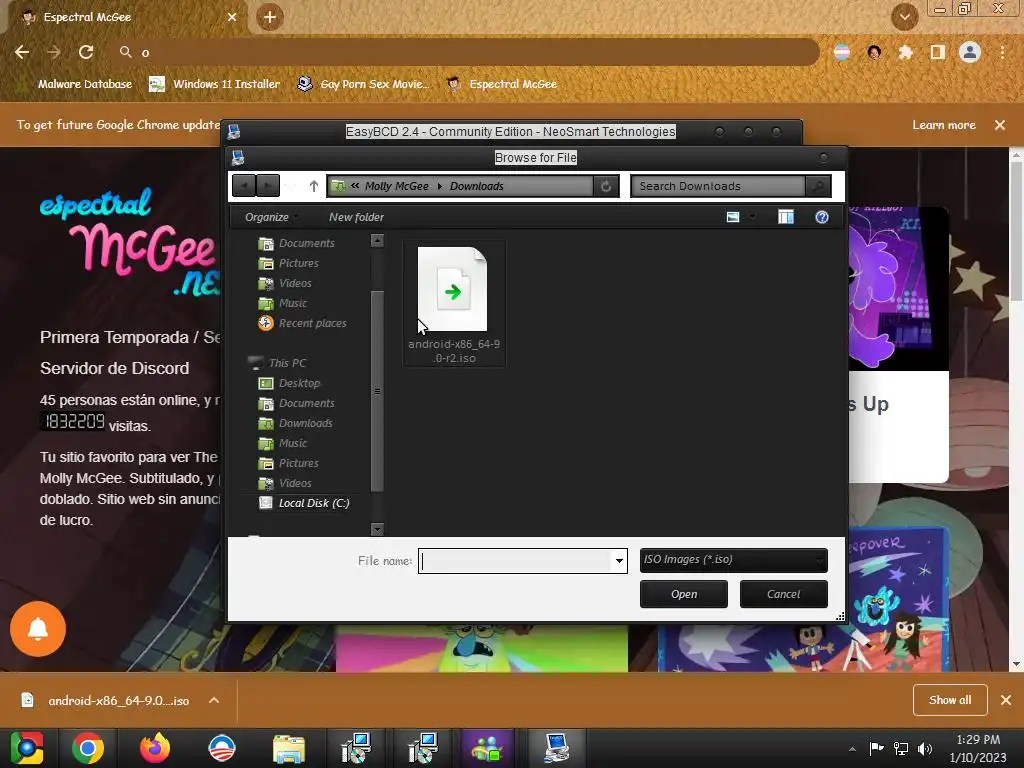Close the Espectral McGee tab

click(232, 17)
